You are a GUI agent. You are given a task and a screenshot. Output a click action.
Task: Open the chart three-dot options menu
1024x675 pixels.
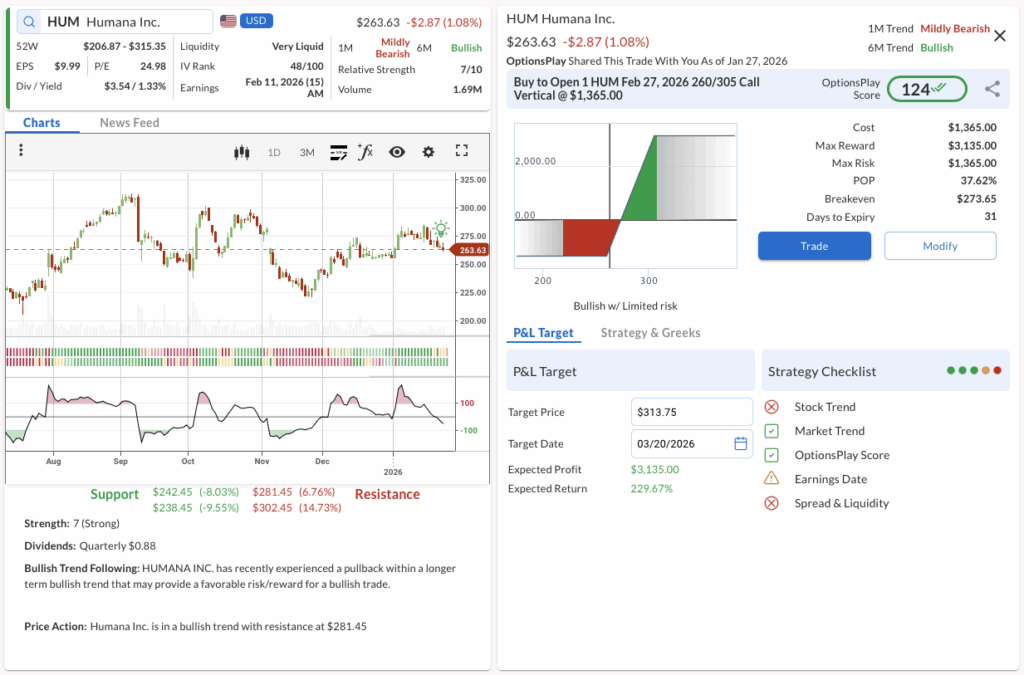[x=21, y=151]
